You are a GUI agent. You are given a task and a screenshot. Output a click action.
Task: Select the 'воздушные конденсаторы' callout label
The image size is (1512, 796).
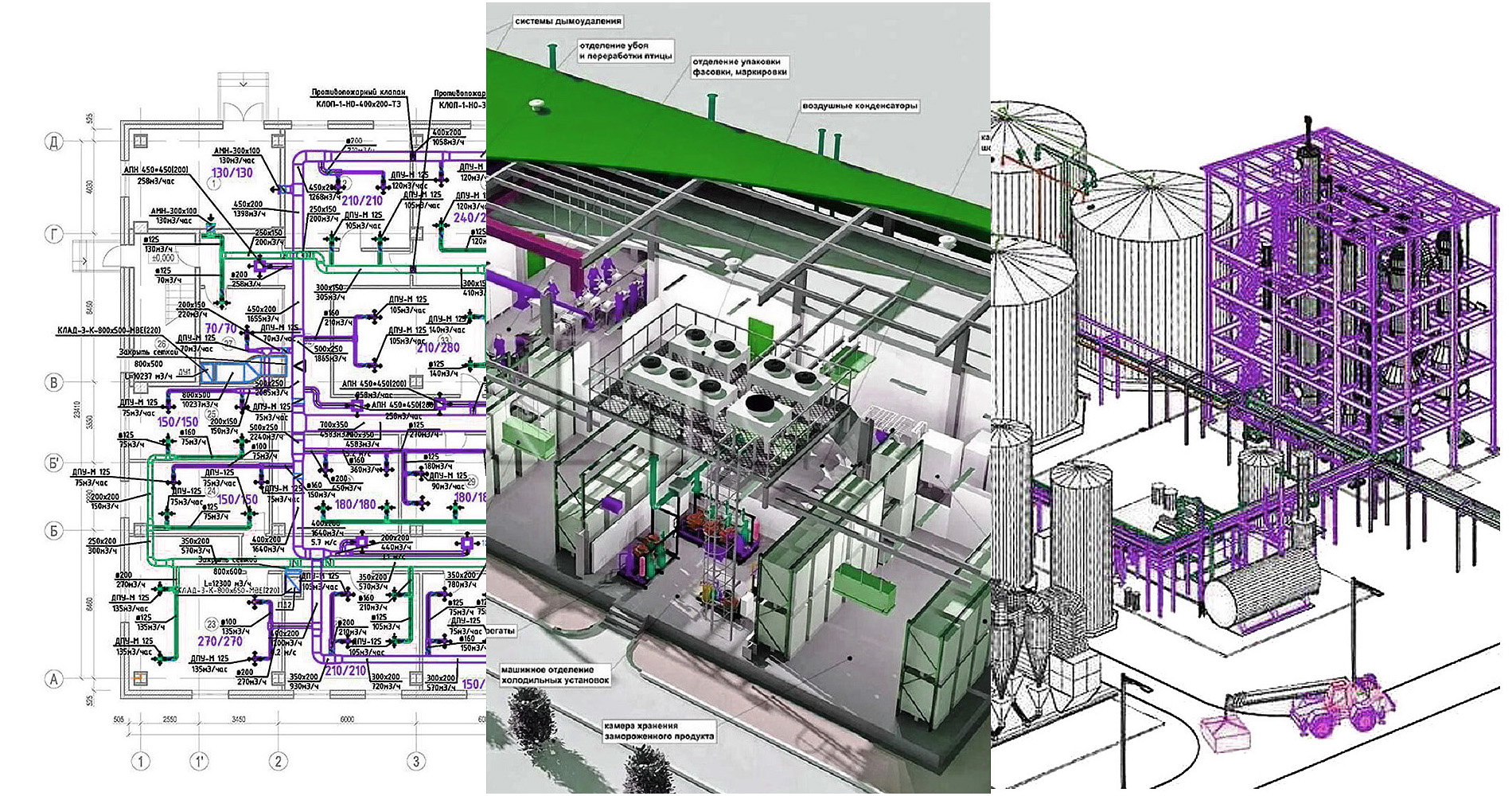(859, 106)
